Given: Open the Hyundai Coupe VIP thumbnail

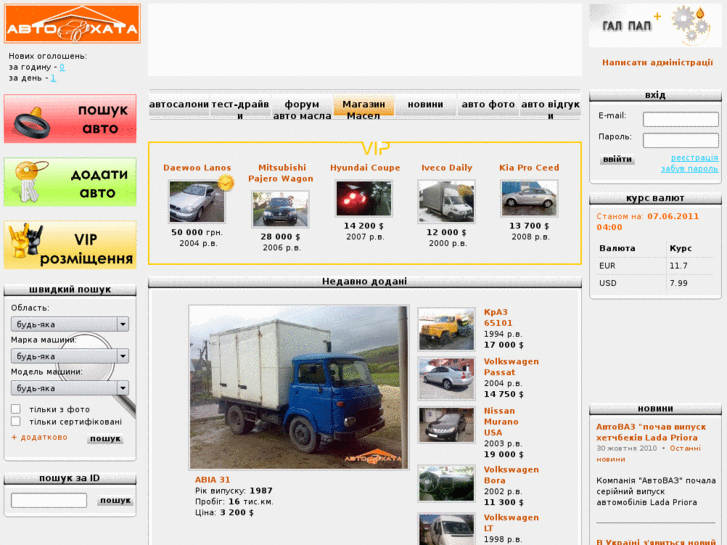Looking at the screenshot, I should [x=364, y=199].
